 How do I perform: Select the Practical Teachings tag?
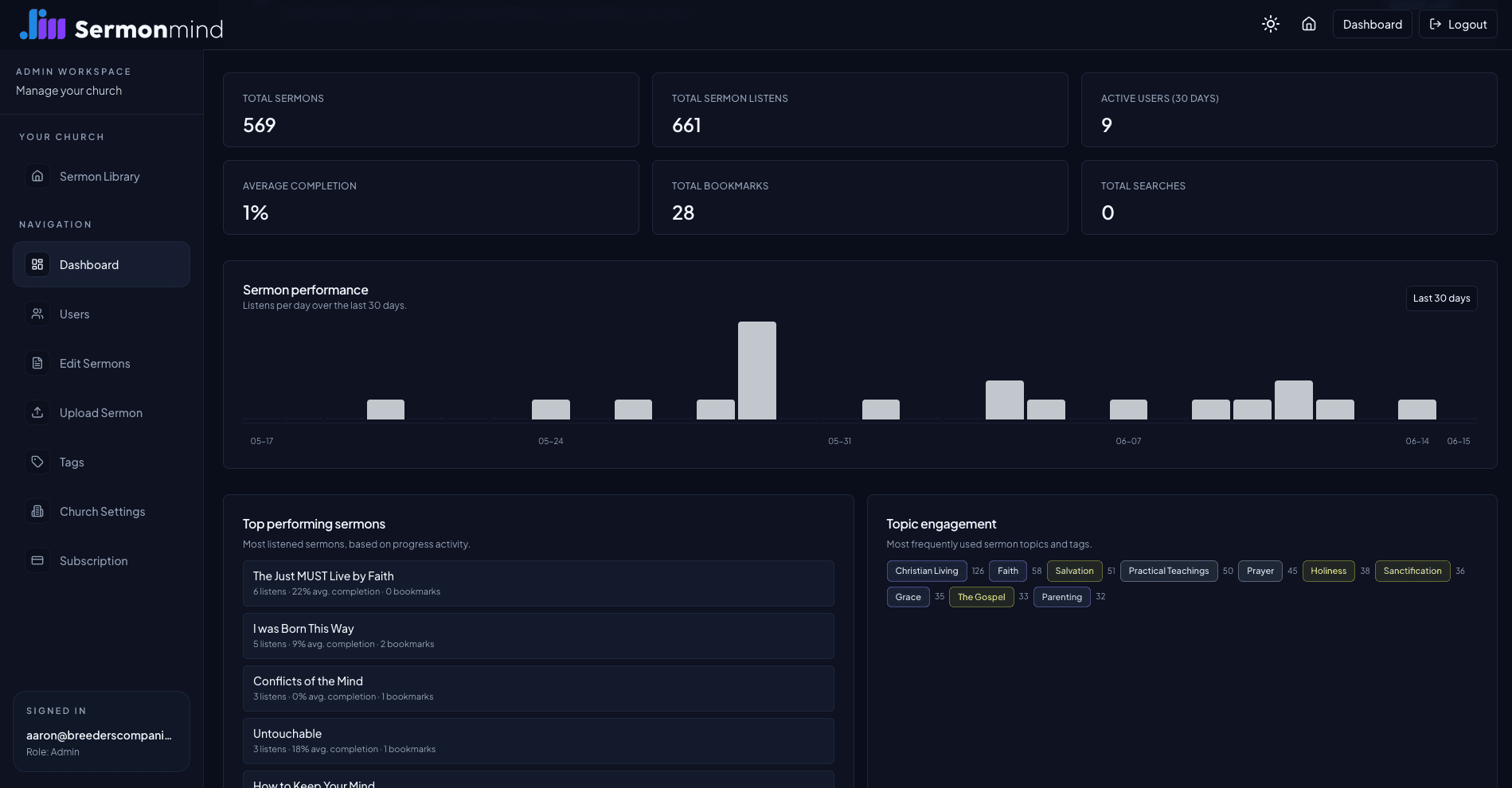point(1169,571)
